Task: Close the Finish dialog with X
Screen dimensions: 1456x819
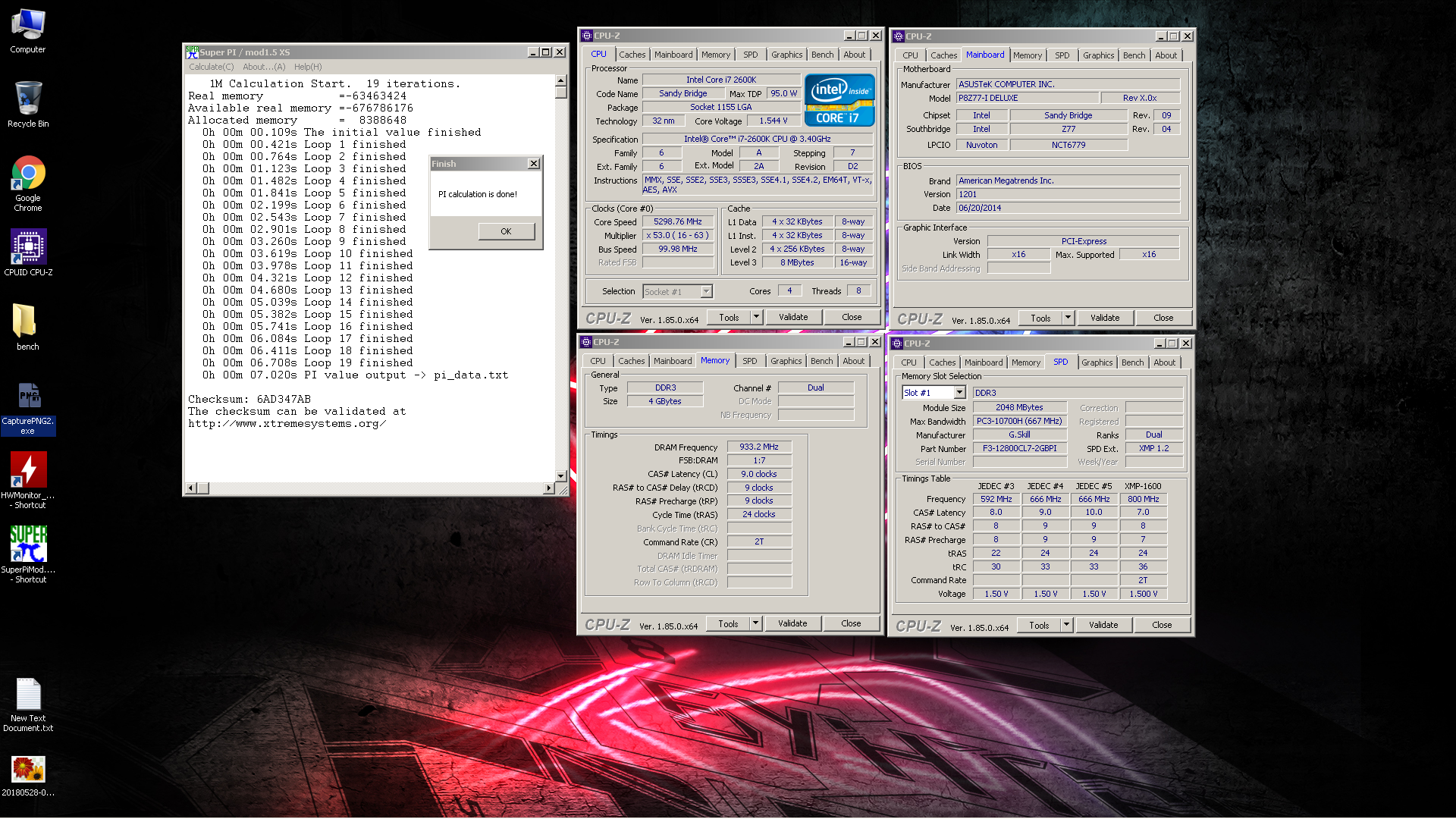Action: coord(534,164)
